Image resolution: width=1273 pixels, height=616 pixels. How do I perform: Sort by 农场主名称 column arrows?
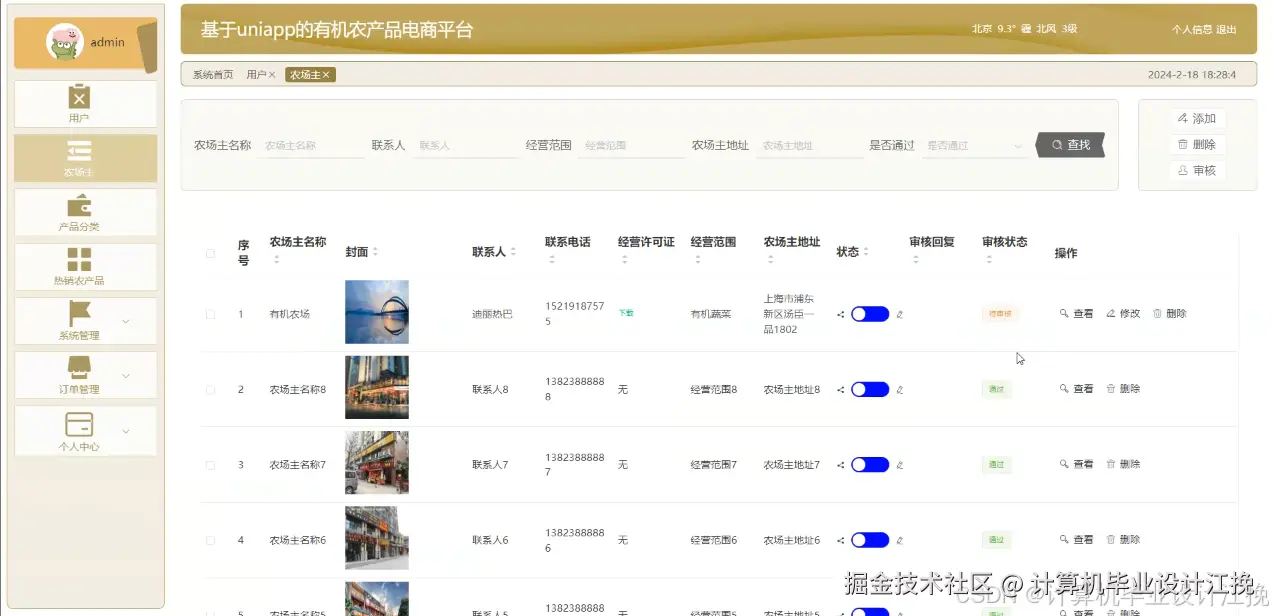[276, 260]
